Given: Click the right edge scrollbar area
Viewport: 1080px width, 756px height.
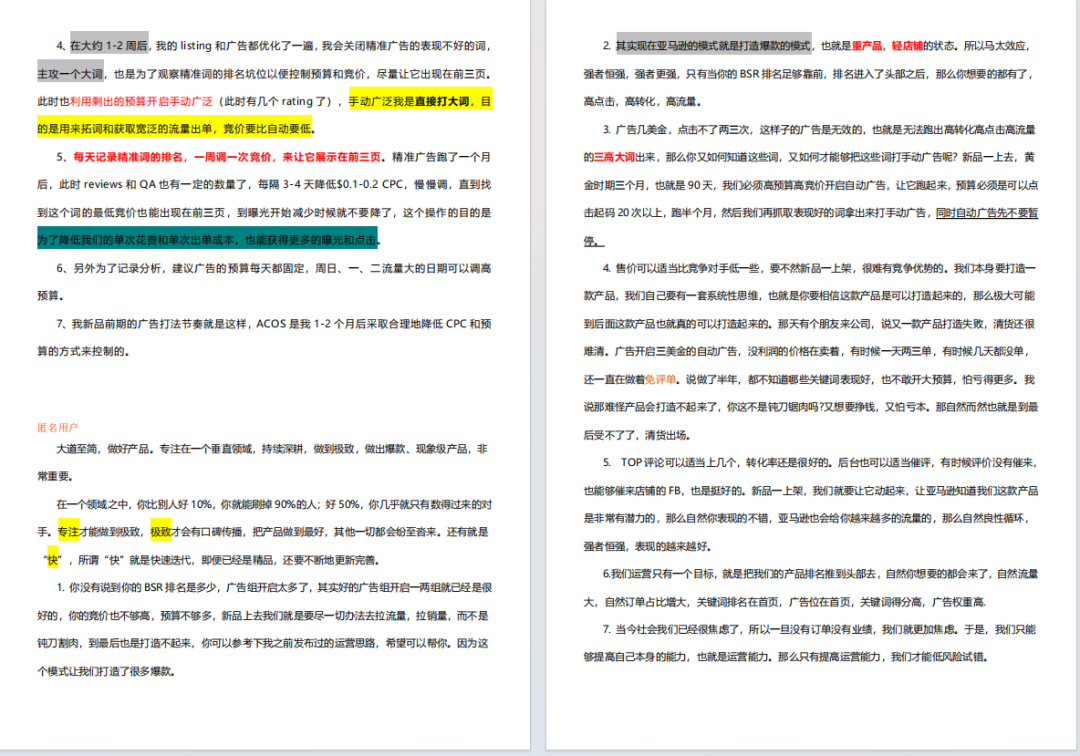Looking at the screenshot, I should (1074, 380).
